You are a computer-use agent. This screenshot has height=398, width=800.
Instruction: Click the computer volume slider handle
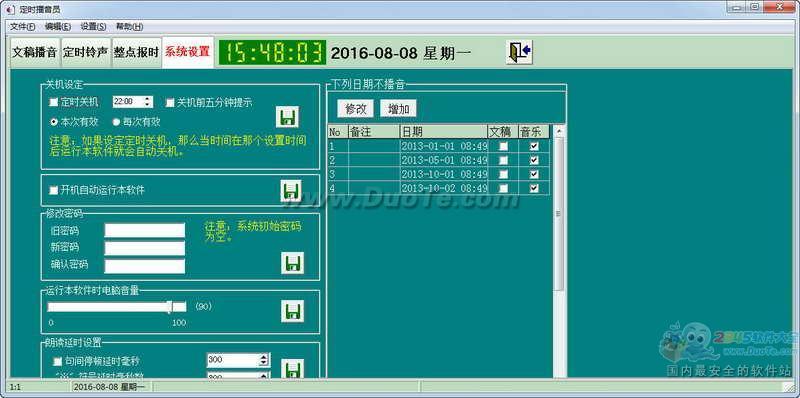click(170, 307)
